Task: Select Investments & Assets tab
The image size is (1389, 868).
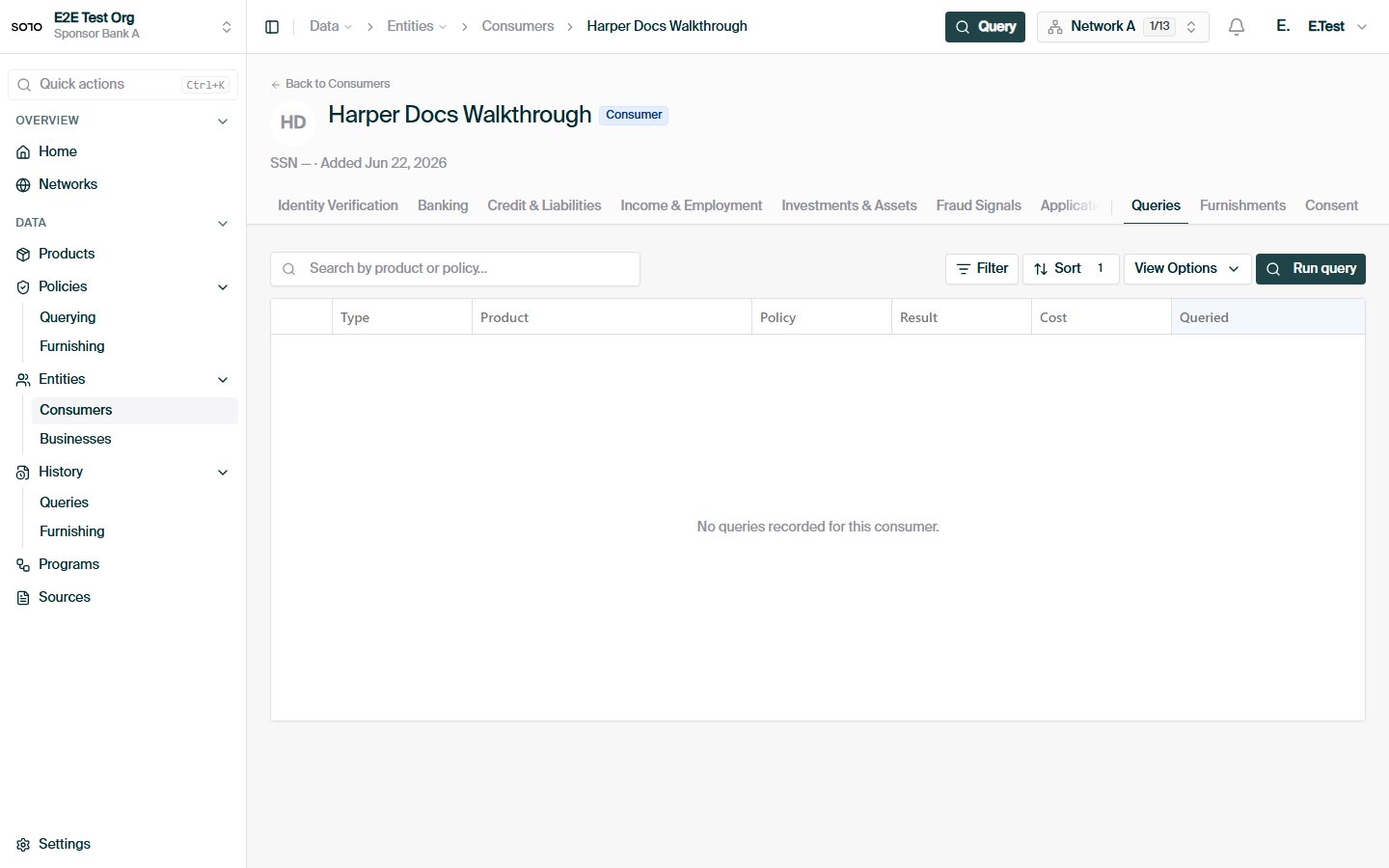Action: (x=849, y=205)
